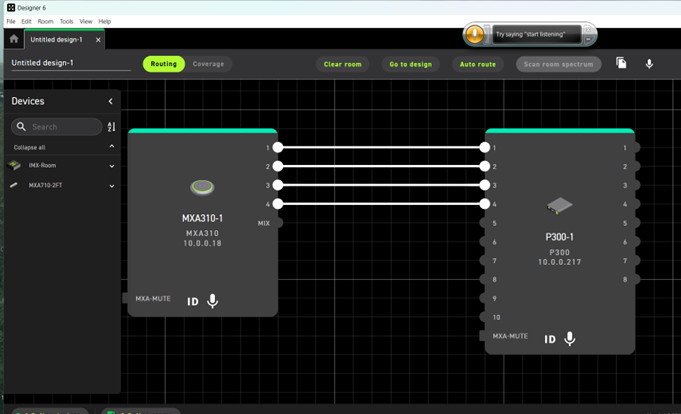Click the Devices search field
This screenshot has width=681, height=414.
click(x=56, y=127)
